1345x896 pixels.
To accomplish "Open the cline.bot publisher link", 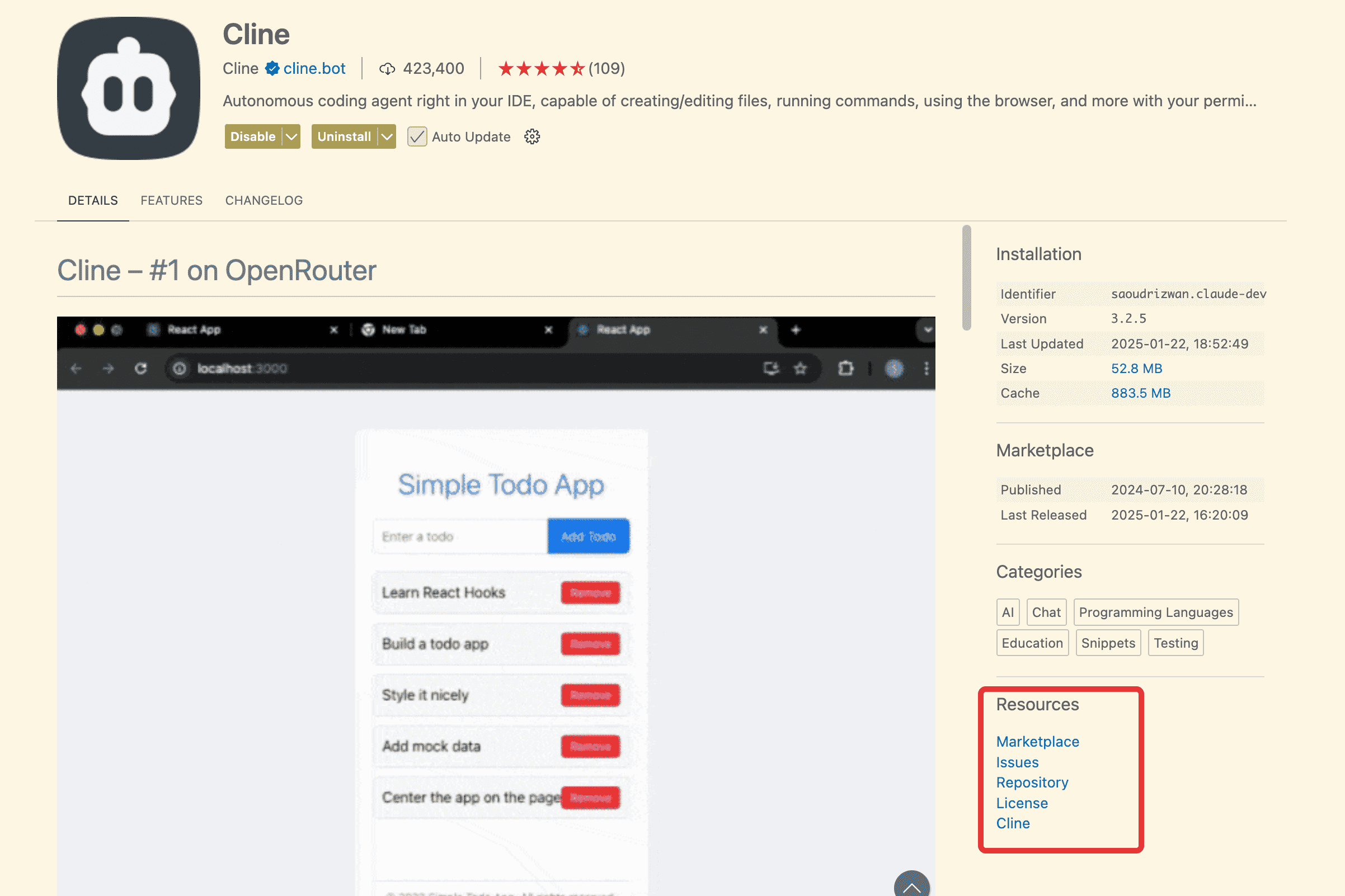I will click(314, 69).
